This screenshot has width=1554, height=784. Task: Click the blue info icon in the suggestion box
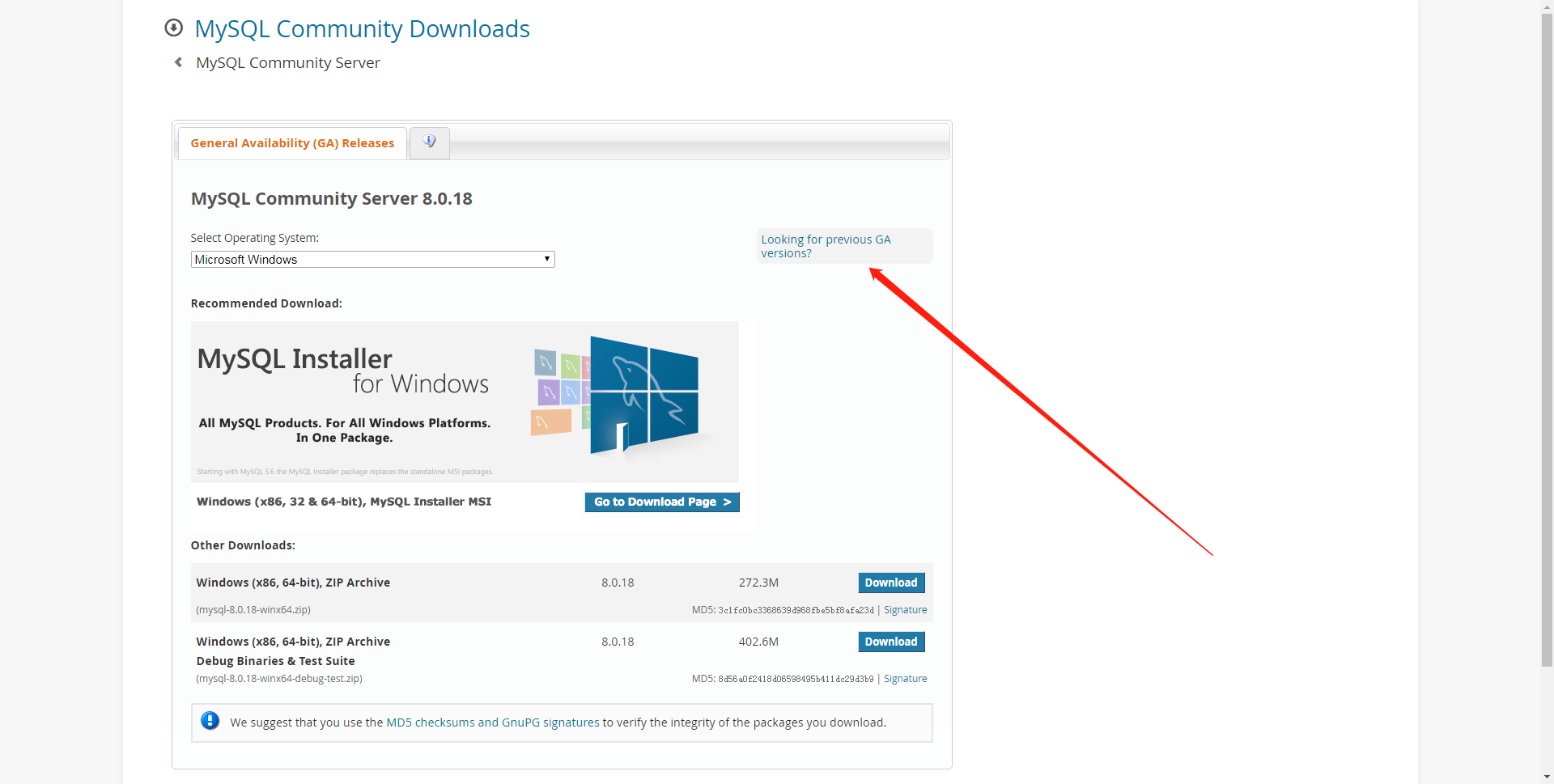tap(210, 721)
